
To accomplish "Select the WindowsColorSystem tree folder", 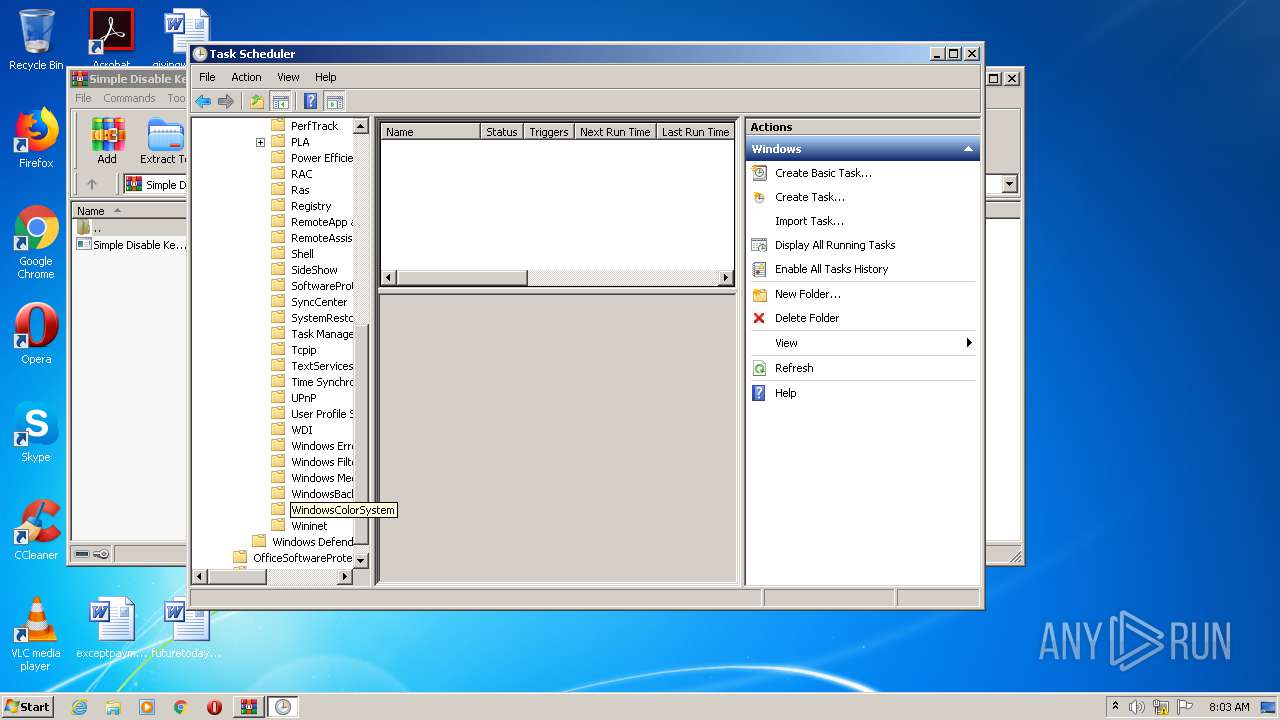I will click(342, 510).
